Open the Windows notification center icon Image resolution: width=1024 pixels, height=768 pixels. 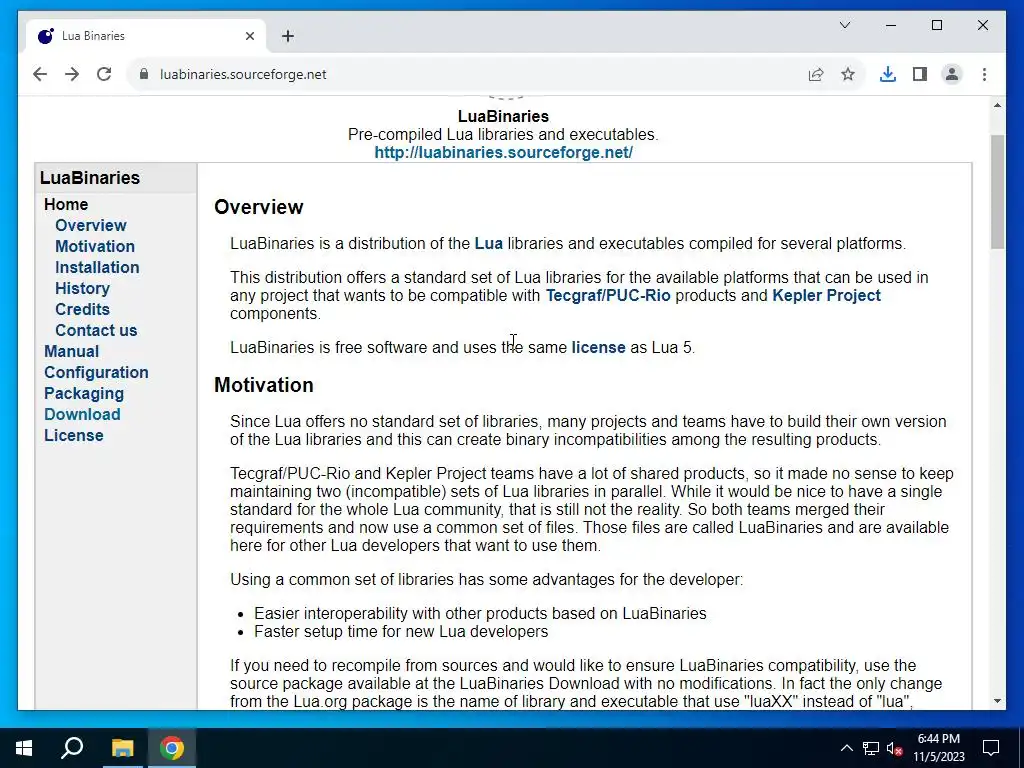(991, 748)
